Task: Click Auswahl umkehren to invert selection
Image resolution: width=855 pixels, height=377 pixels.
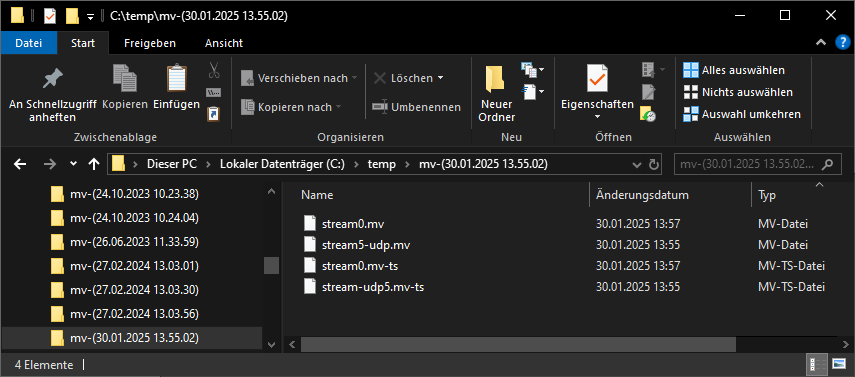Action: 742,114
